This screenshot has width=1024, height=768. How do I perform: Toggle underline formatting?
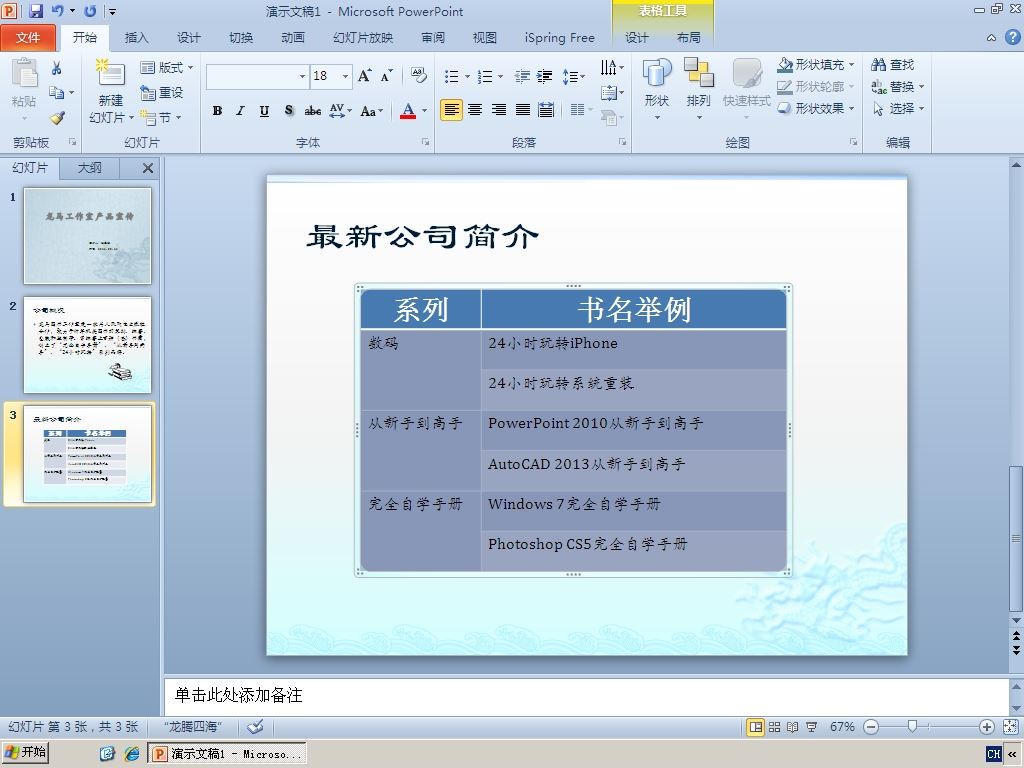tap(264, 110)
